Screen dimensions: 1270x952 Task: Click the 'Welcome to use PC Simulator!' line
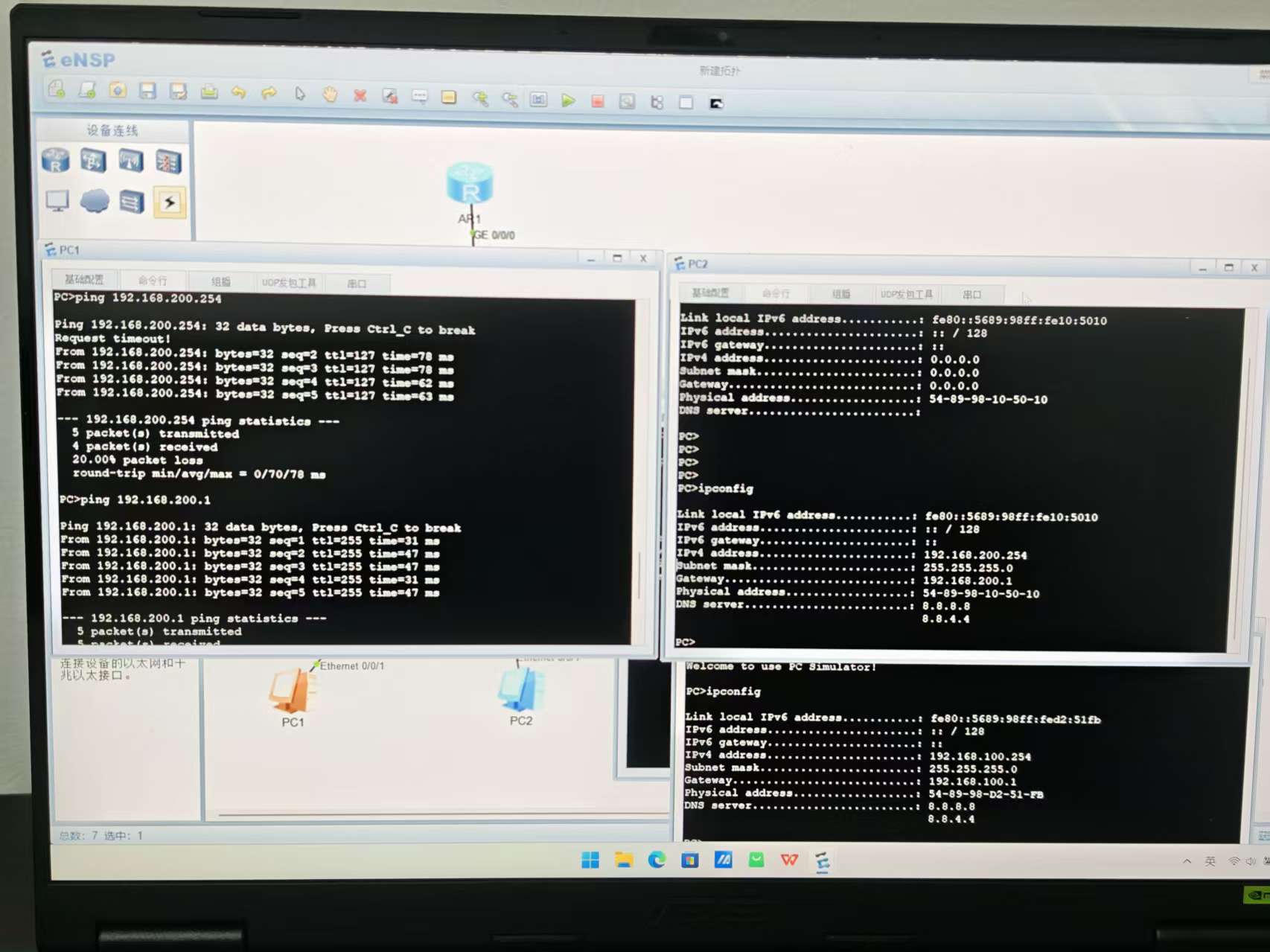coord(781,667)
